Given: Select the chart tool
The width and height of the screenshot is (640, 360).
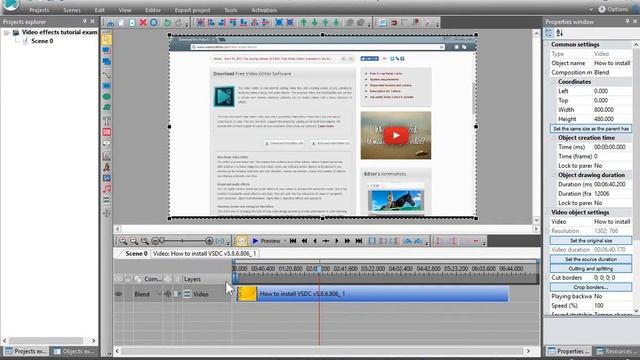Looking at the screenshot, I should pos(107,156).
